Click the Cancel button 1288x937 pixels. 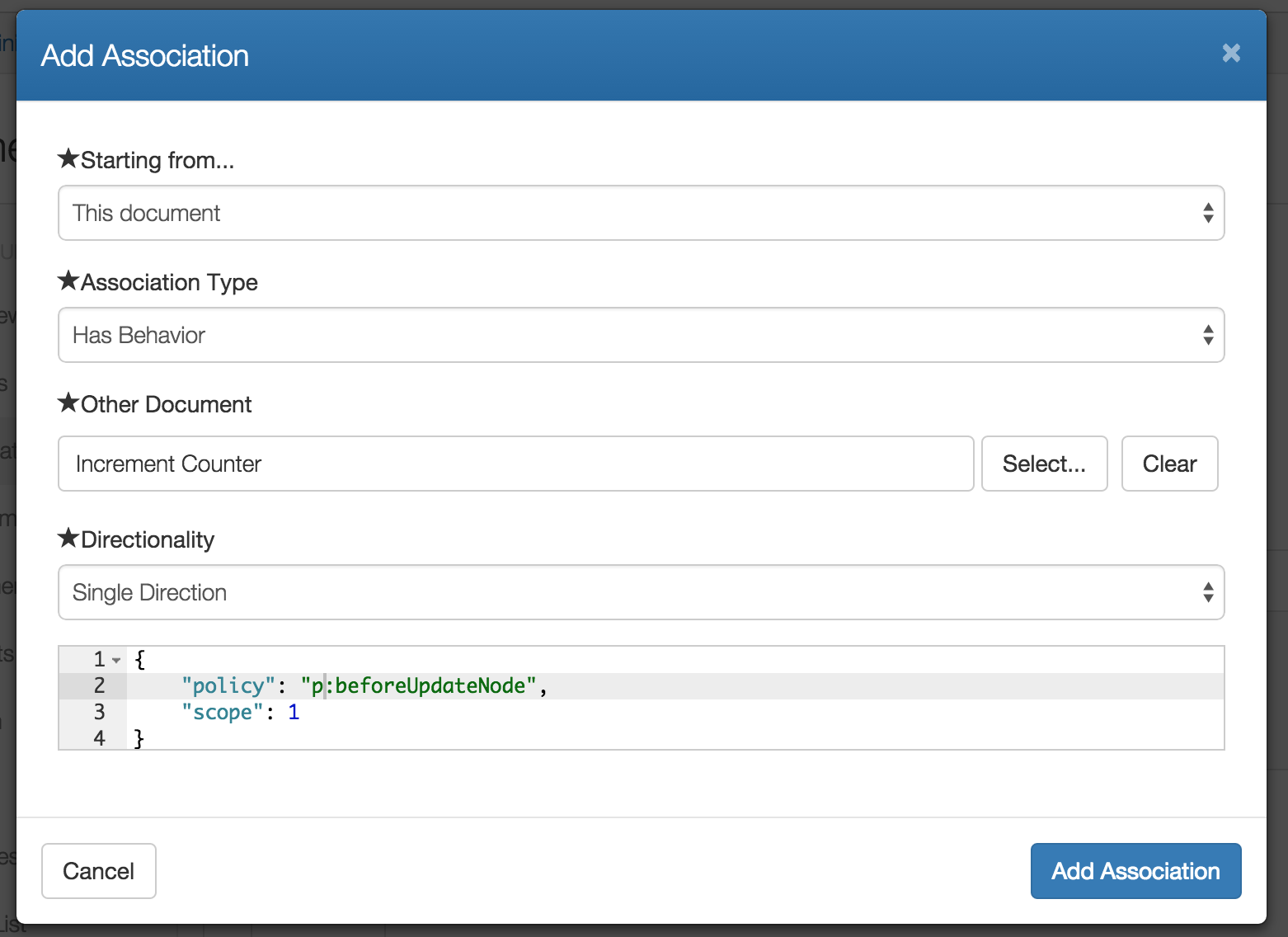click(99, 871)
